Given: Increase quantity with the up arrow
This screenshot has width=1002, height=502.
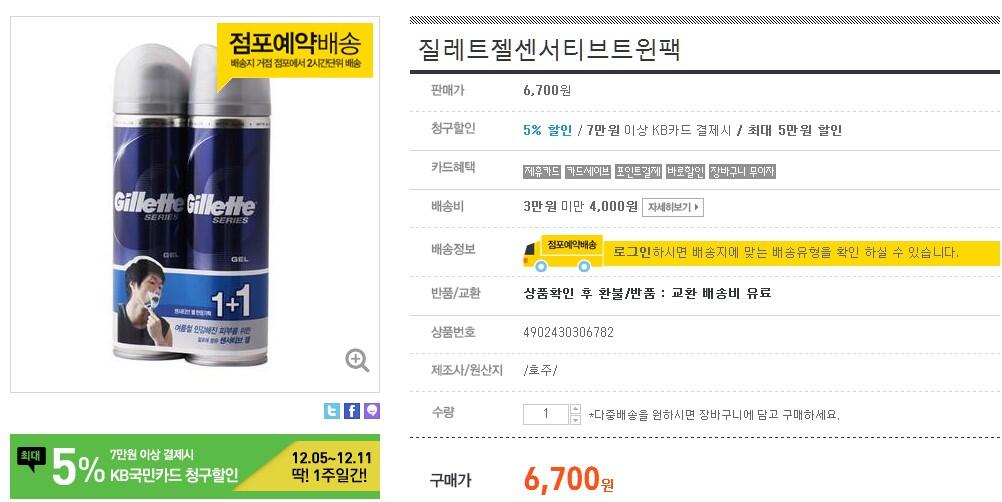Looking at the screenshot, I should pos(575,409).
